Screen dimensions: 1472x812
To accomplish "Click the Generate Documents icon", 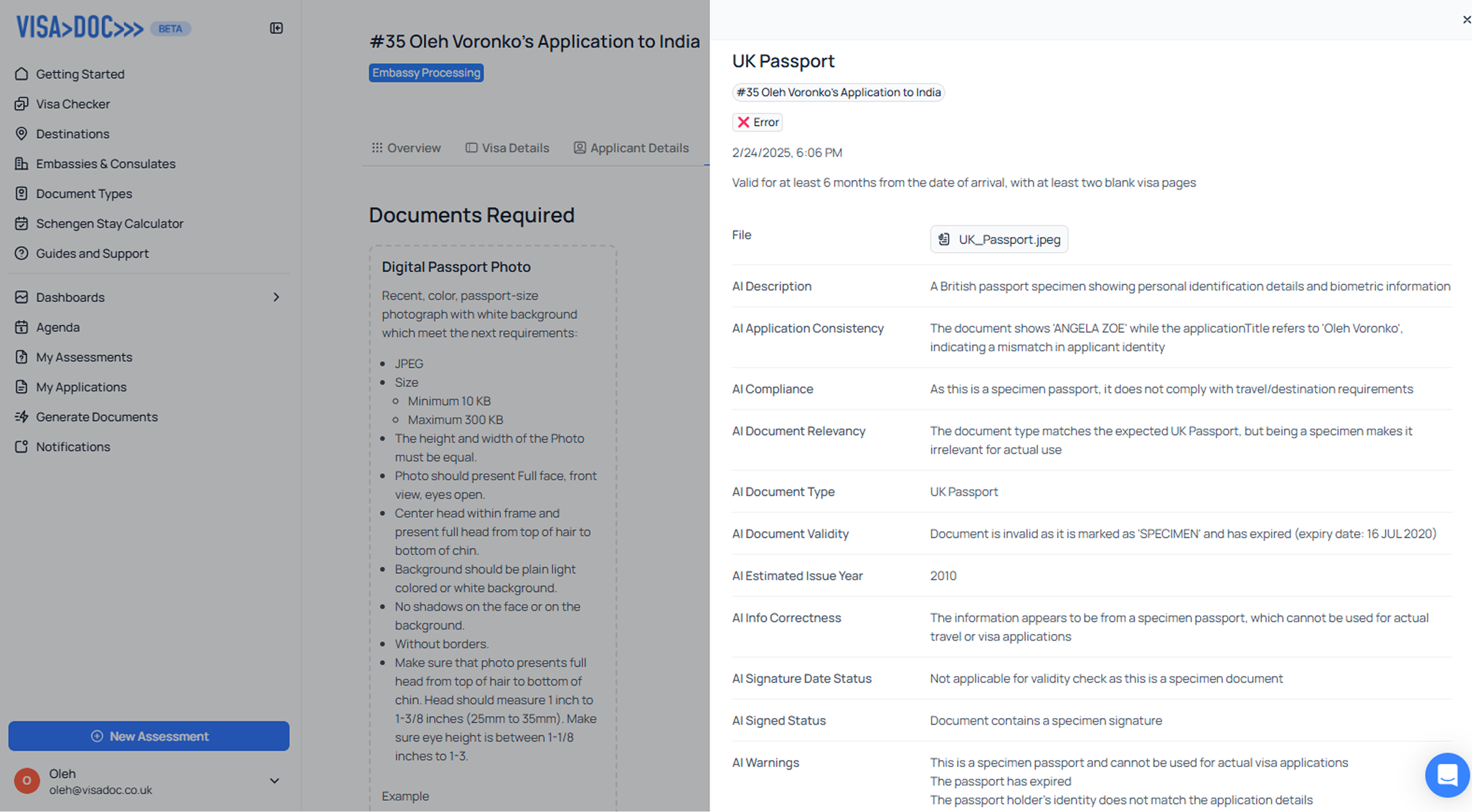I will click(21, 417).
